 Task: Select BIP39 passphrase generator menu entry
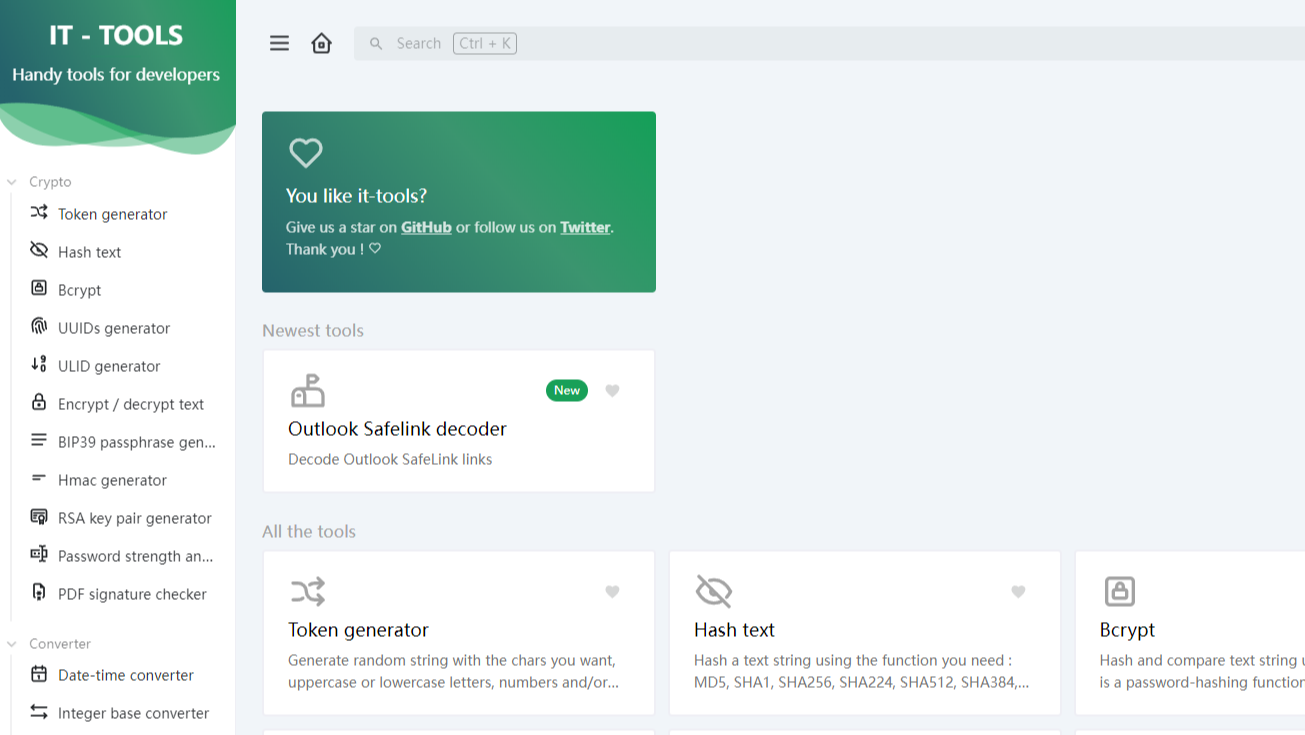point(136,442)
